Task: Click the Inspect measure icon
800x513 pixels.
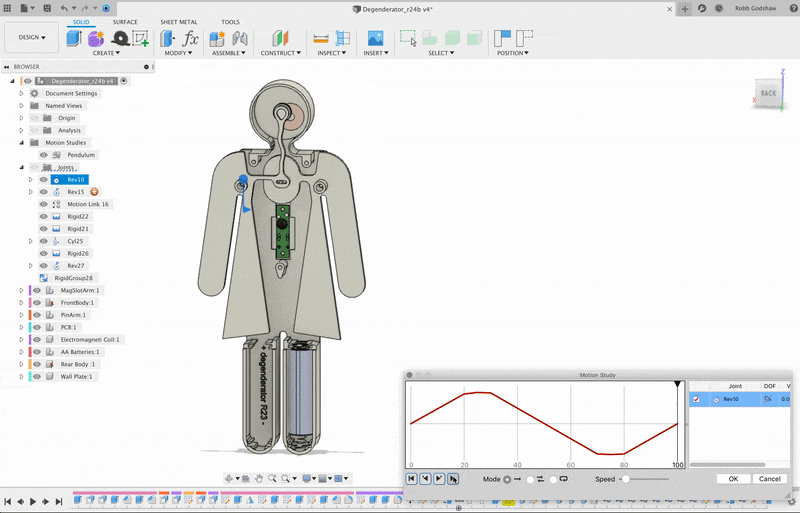Action: (322, 38)
